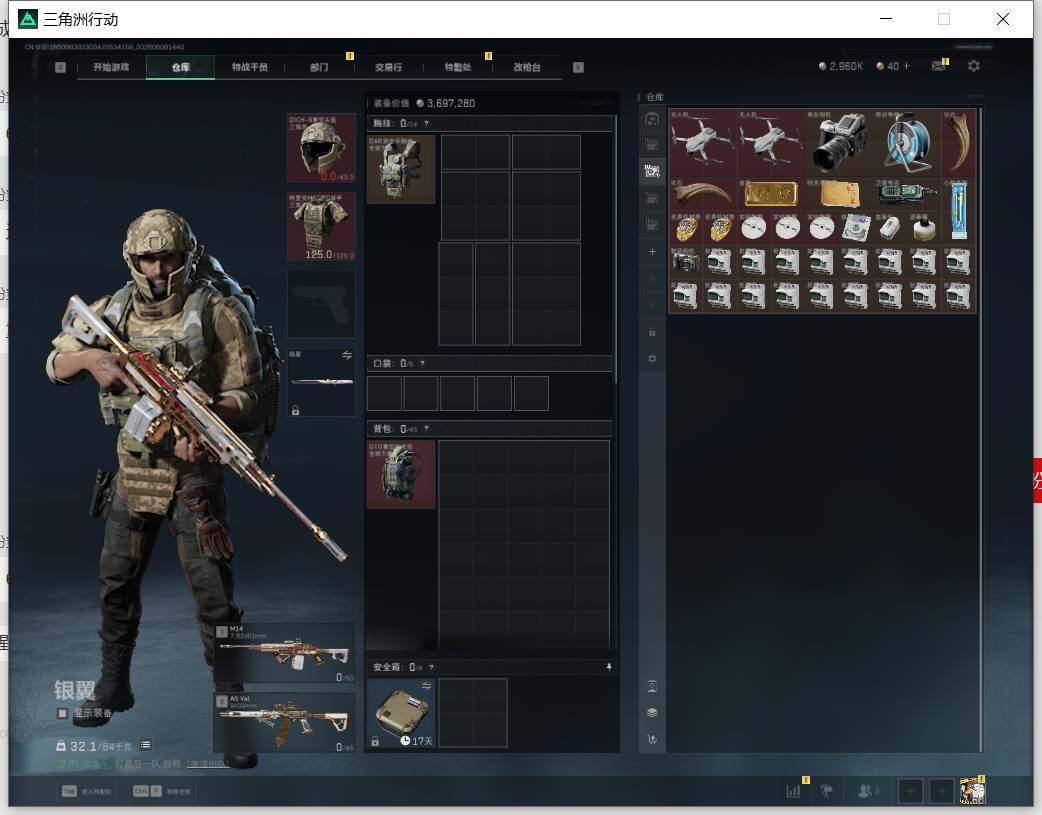The width and height of the screenshot is (1042, 815).
Task: Open the mail icon in top bar
Action: (938, 66)
